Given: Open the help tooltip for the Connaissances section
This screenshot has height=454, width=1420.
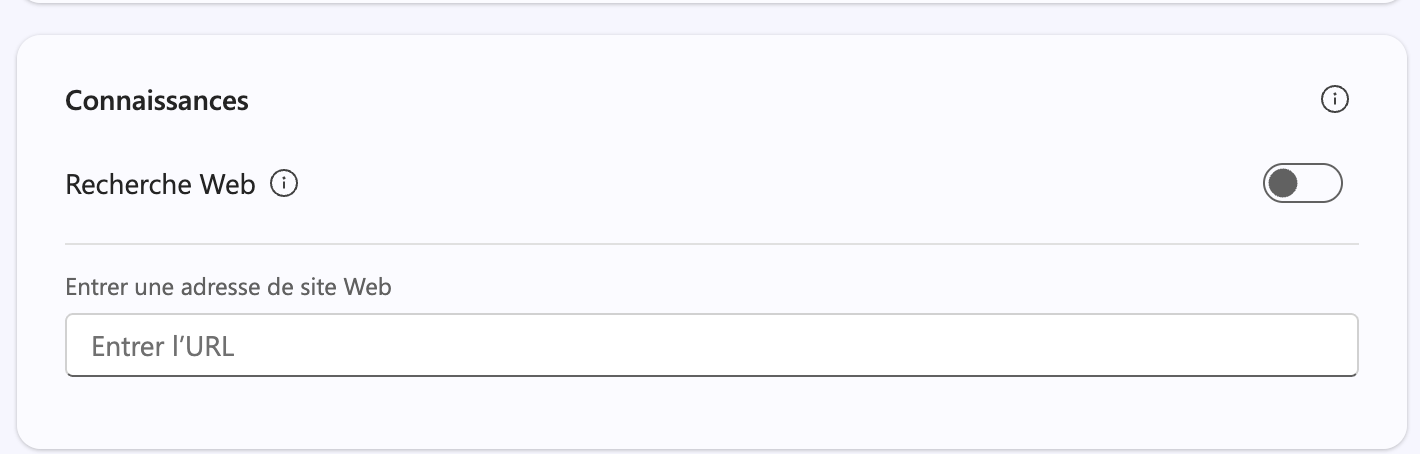Looking at the screenshot, I should click(x=1335, y=100).
